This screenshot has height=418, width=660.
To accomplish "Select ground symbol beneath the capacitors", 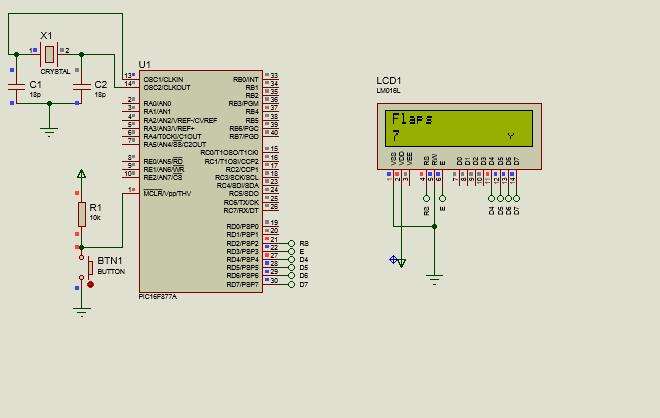I will (x=49, y=131).
